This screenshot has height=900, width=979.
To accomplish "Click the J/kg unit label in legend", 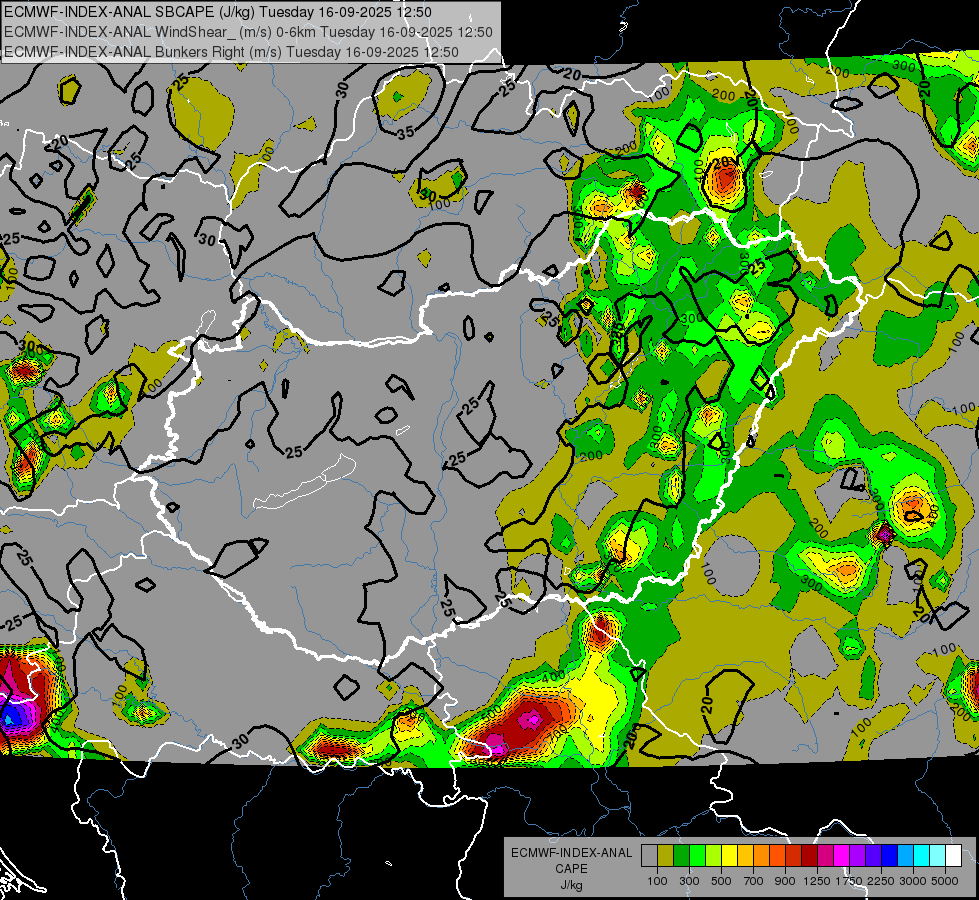I will pyautogui.click(x=571, y=885).
